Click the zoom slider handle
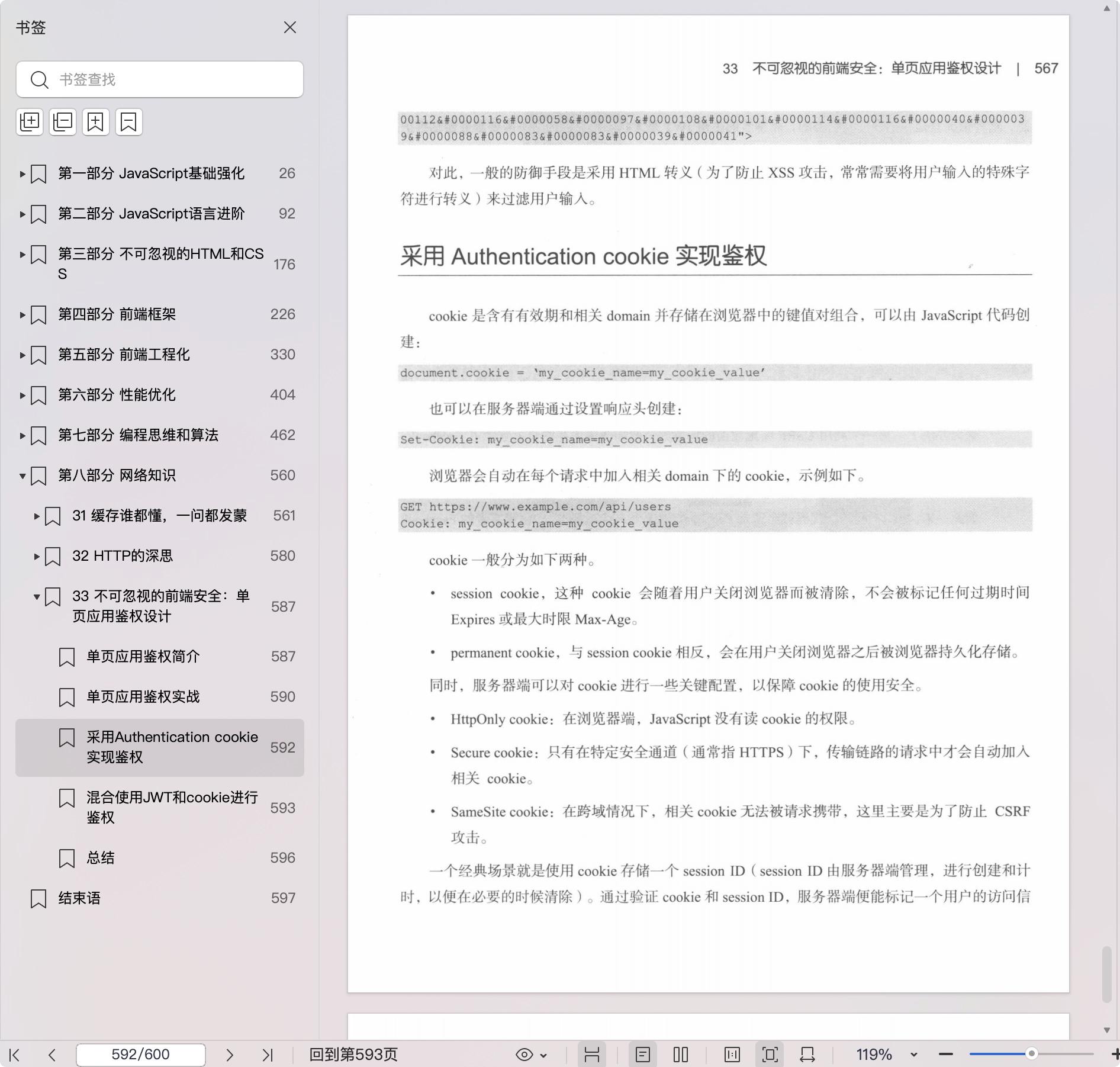Viewport: 1120px width, 1067px height. 1031,1054
